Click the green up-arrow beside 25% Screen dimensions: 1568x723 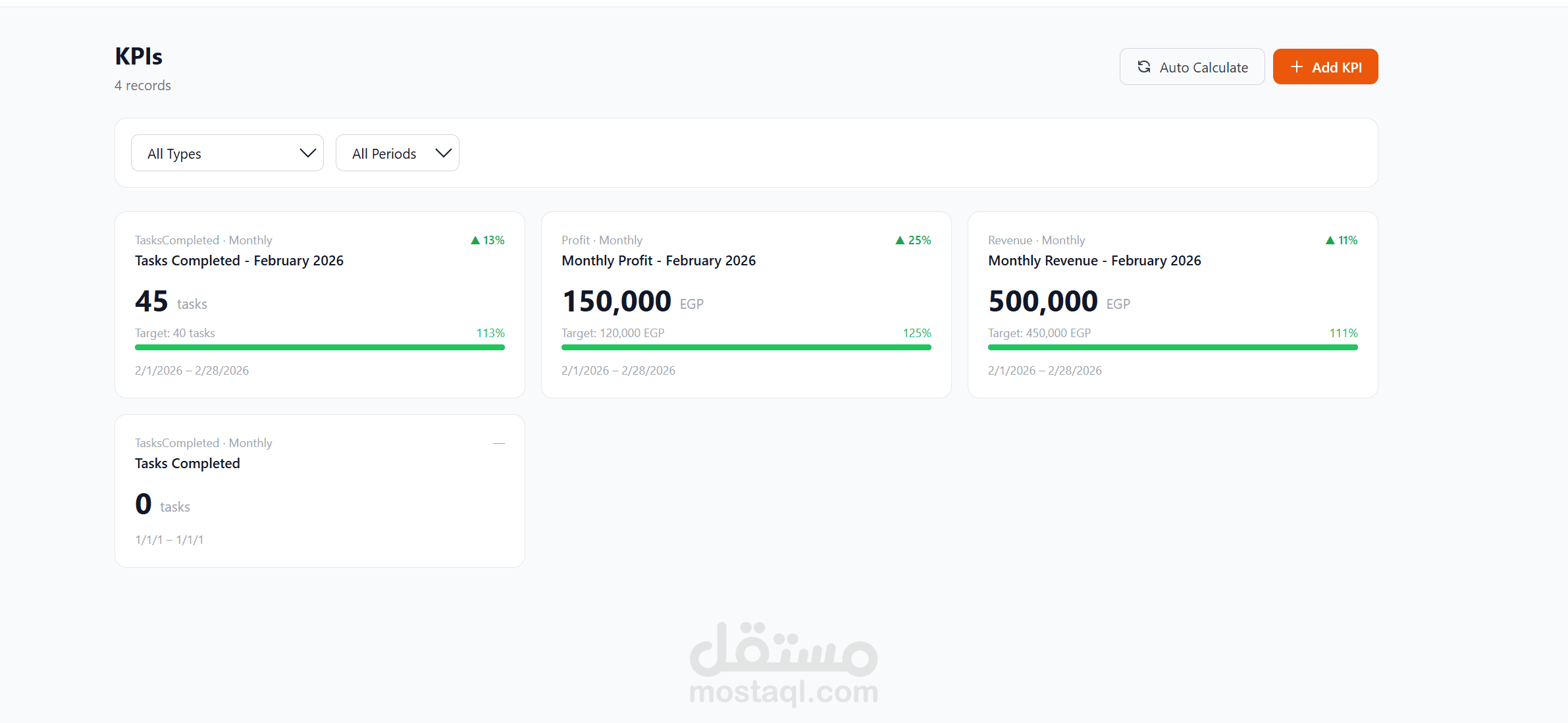[x=900, y=240]
